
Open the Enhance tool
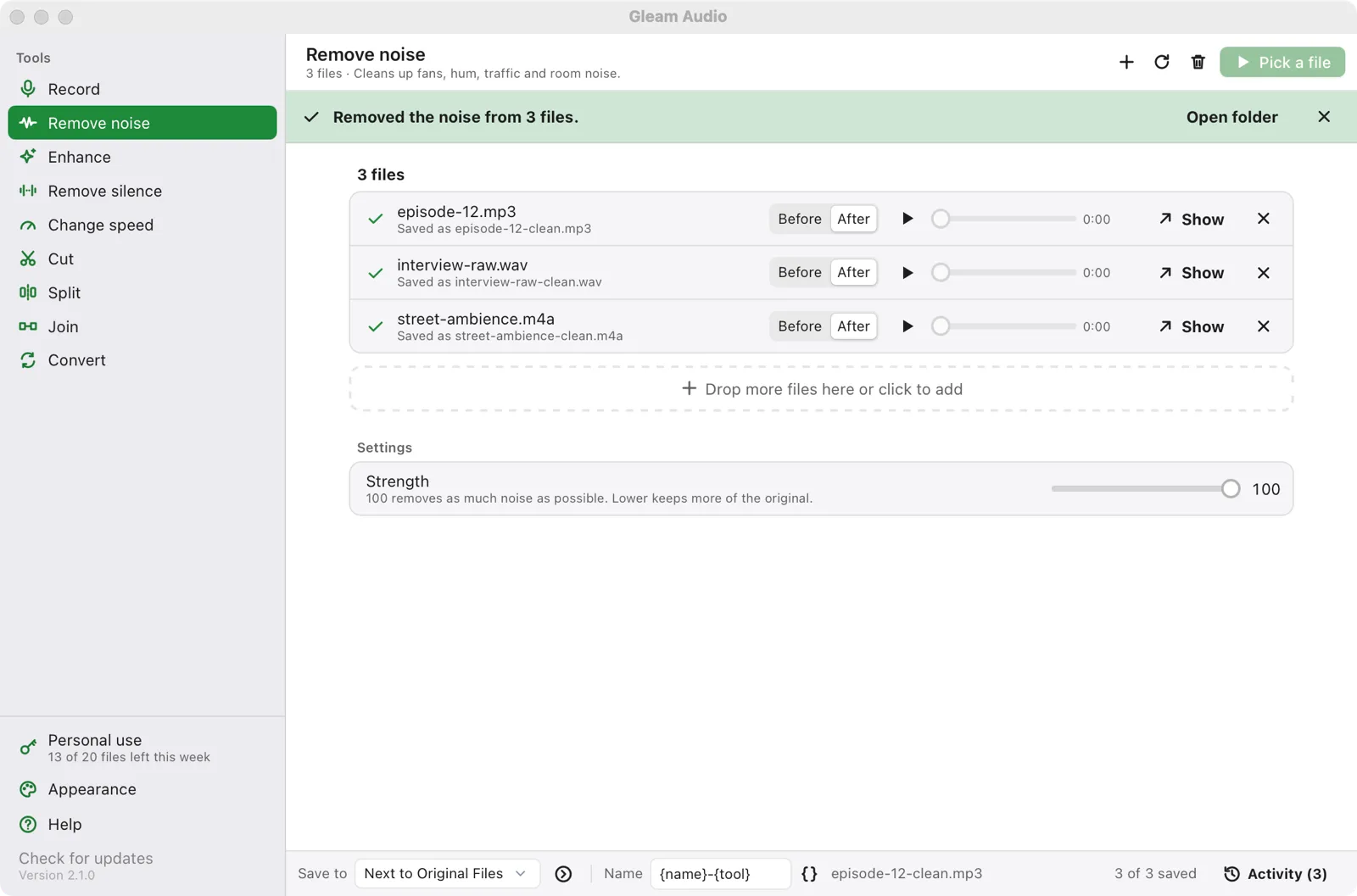(x=142, y=157)
